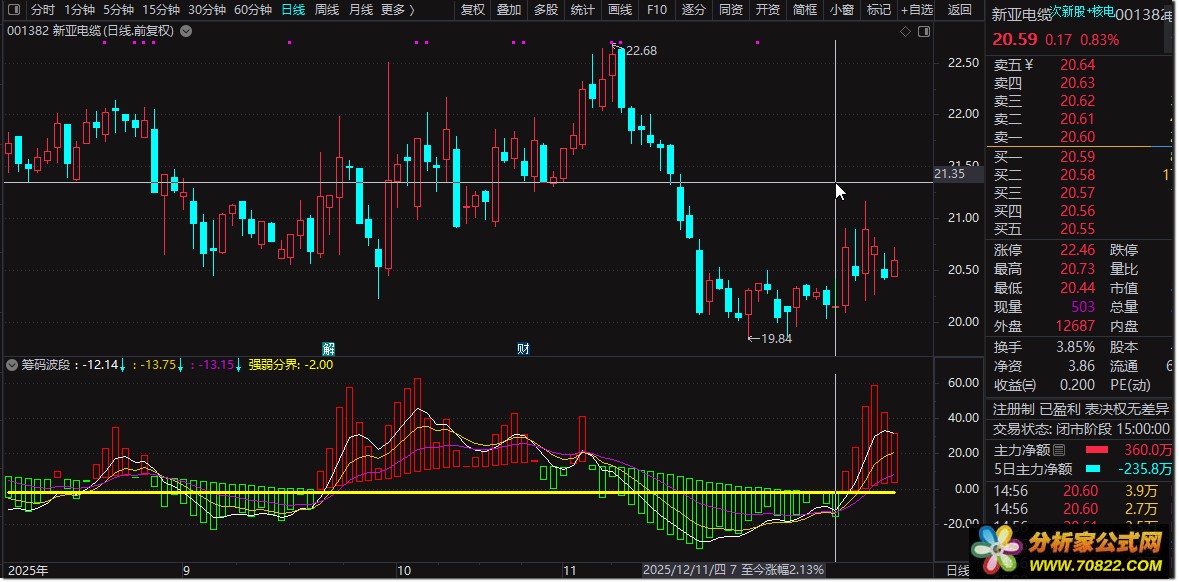This screenshot has width=1179, height=582.
Task: Expand the 001382 新亚电缆 stock title dropdown
Action: tap(187, 32)
